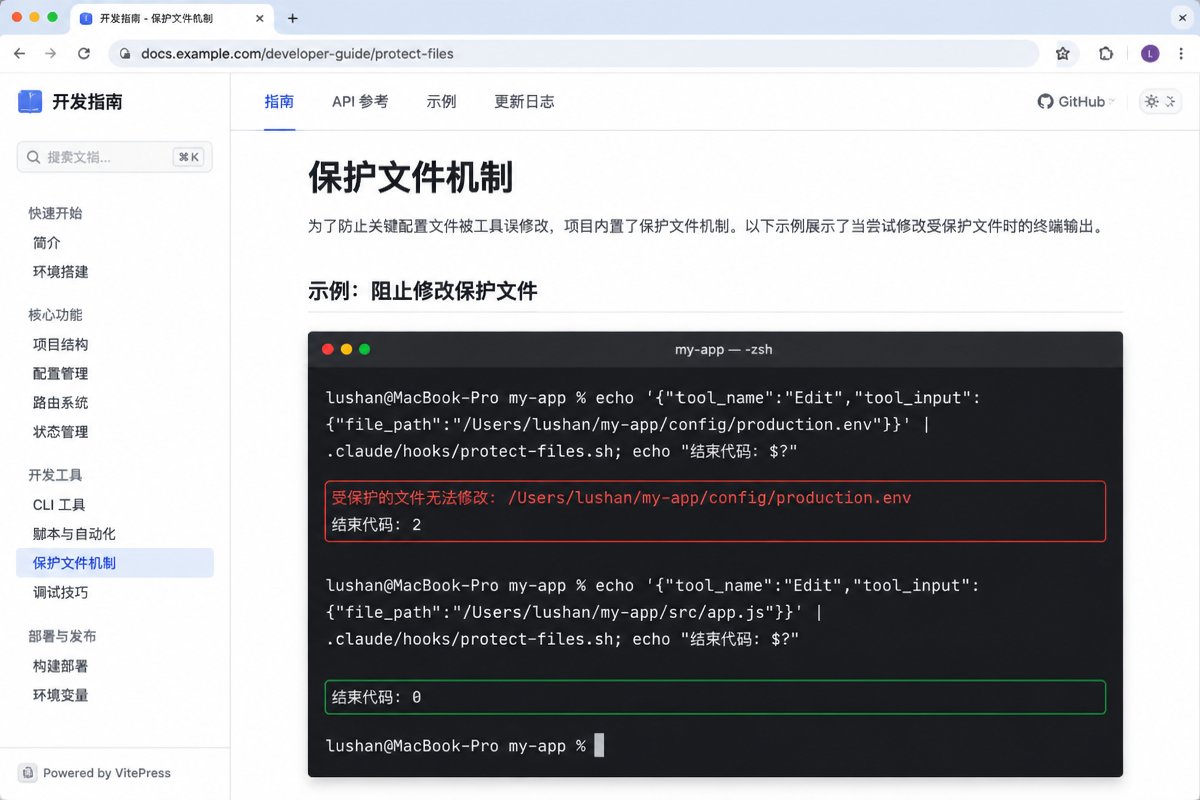This screenshot has height=800, width=1200.
Task: Open a new tab with the plus button
Action: 292,18
